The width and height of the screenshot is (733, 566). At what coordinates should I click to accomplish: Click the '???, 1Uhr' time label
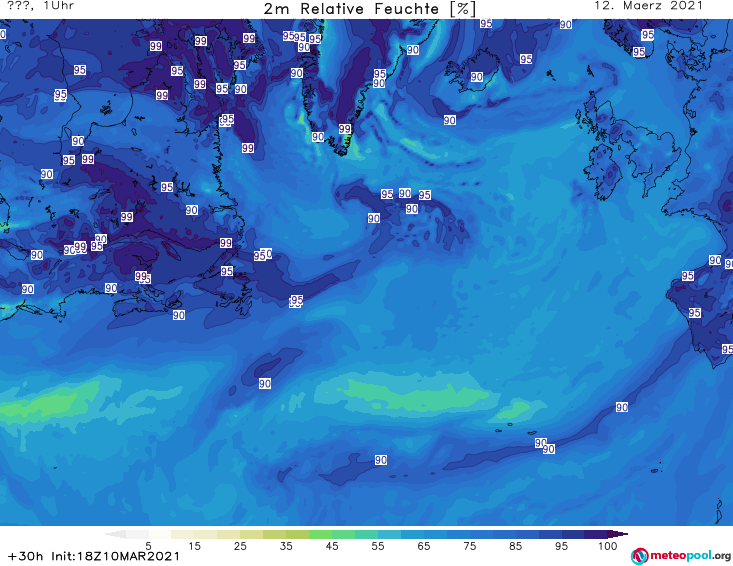(x=41, y=6)
